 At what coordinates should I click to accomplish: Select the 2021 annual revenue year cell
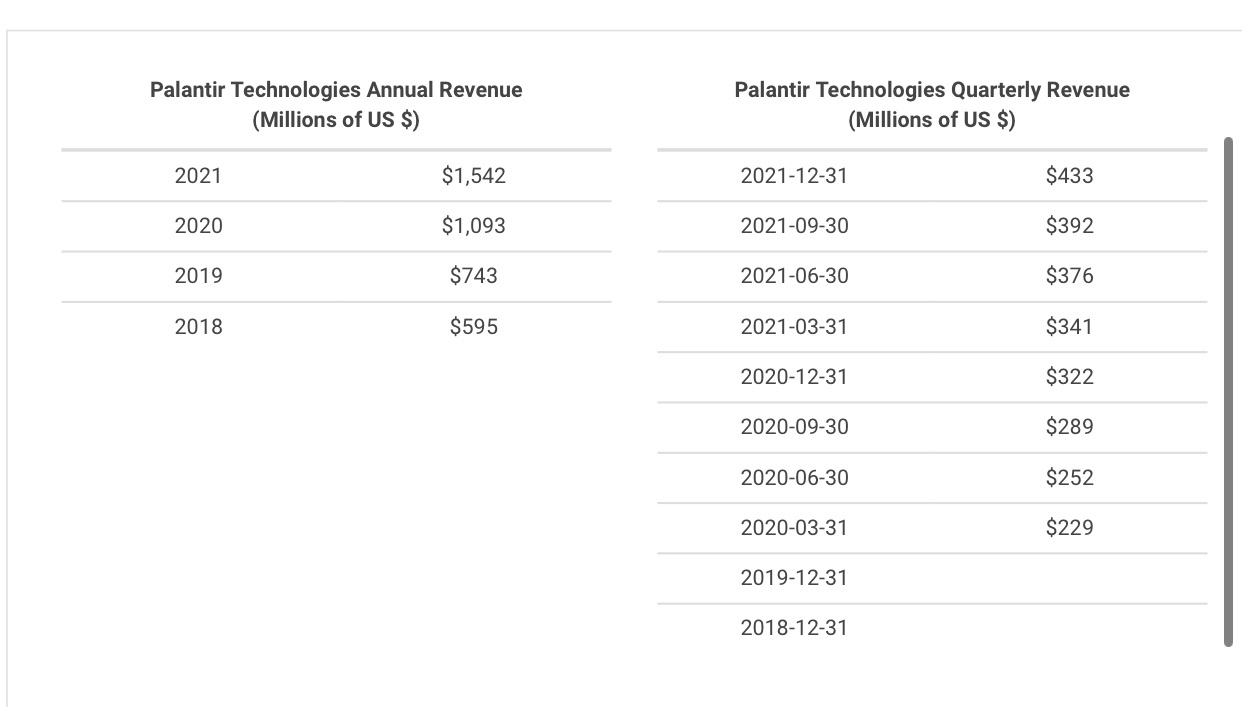pyautogui.click(x=198, y=176)
